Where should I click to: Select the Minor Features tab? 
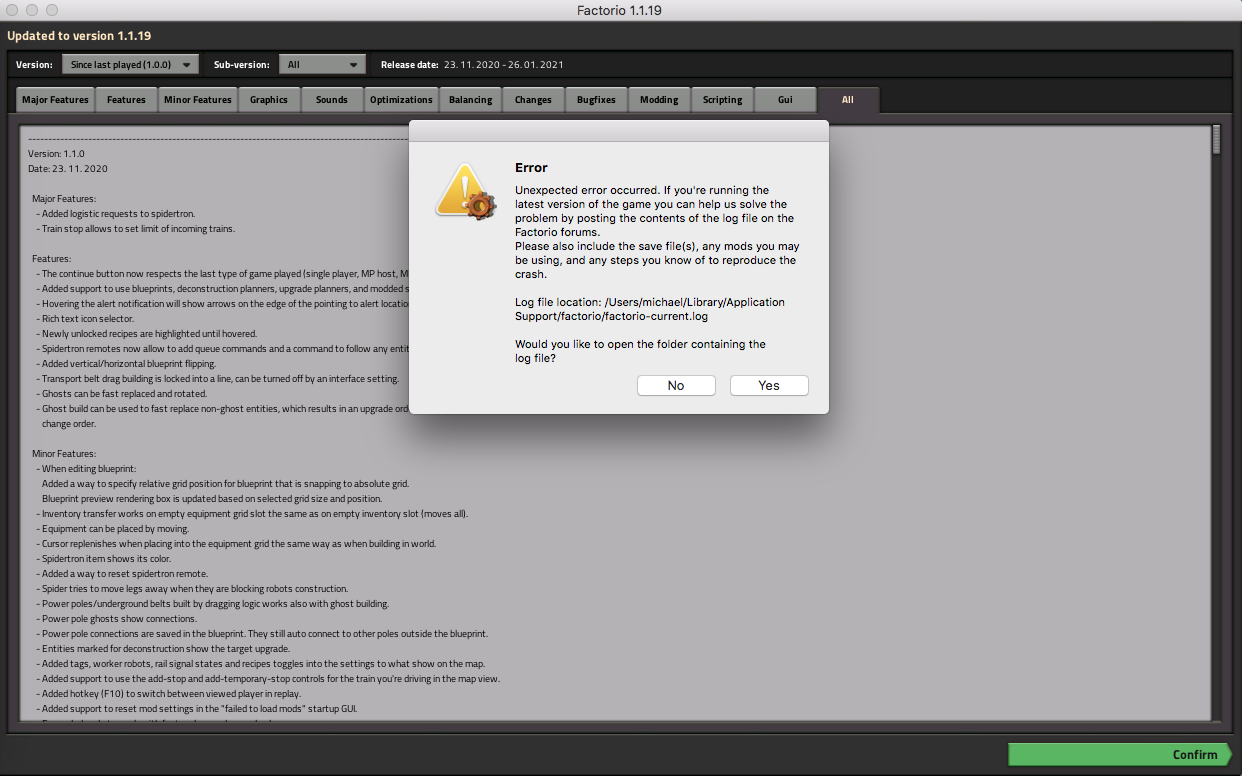(198, 100)
